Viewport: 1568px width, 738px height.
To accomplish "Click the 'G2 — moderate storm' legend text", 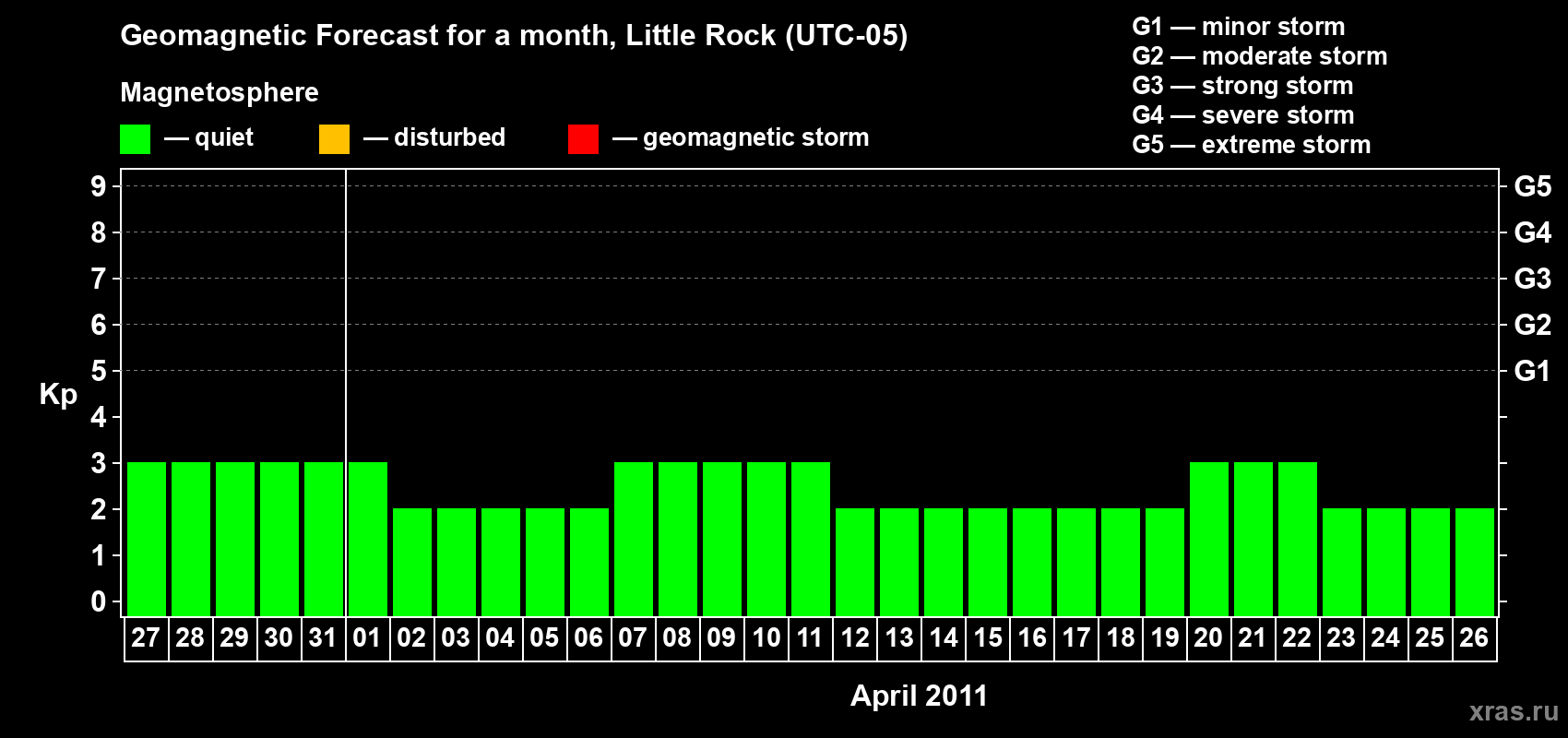I will point(1260,56).
